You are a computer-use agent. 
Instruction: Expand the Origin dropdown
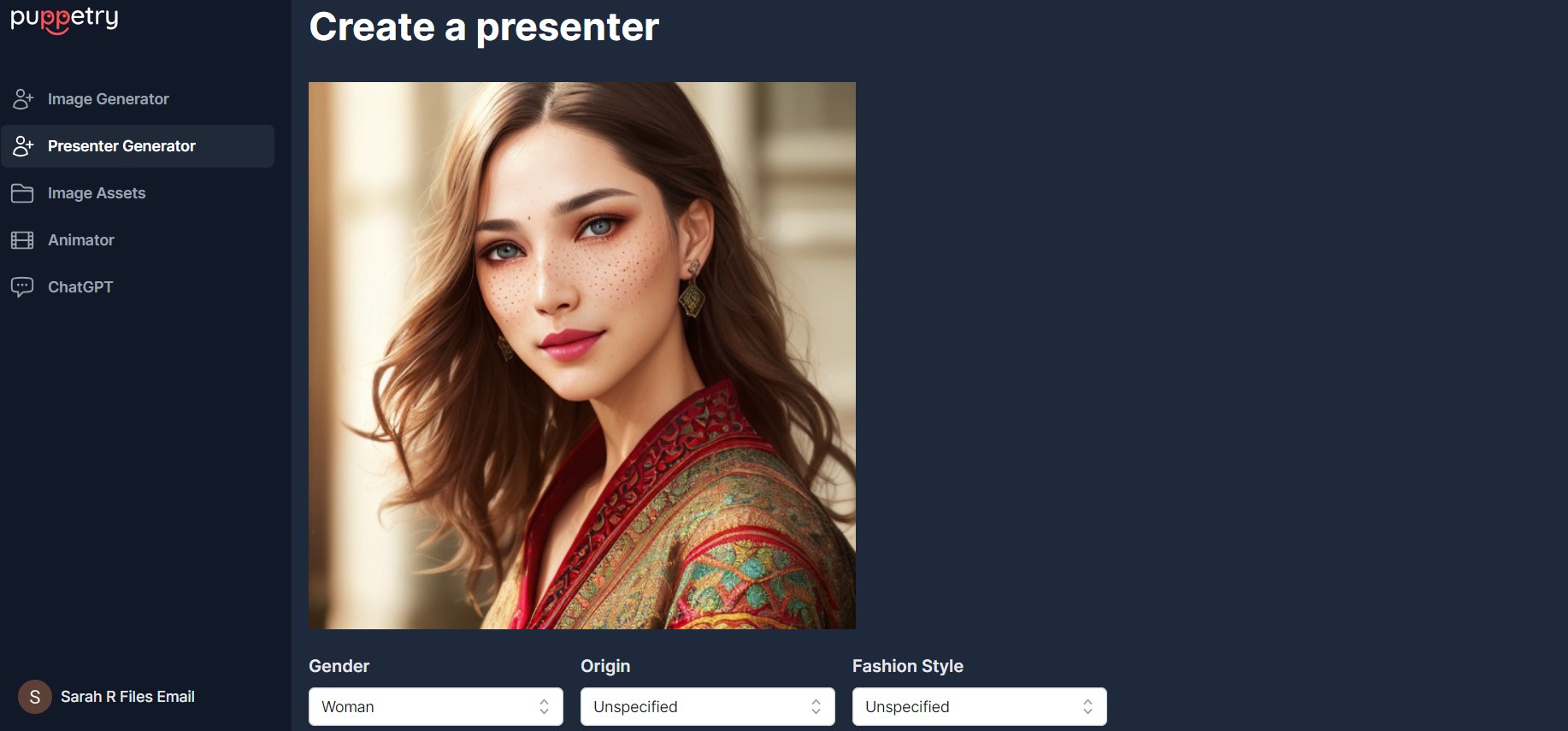[708, 707]
